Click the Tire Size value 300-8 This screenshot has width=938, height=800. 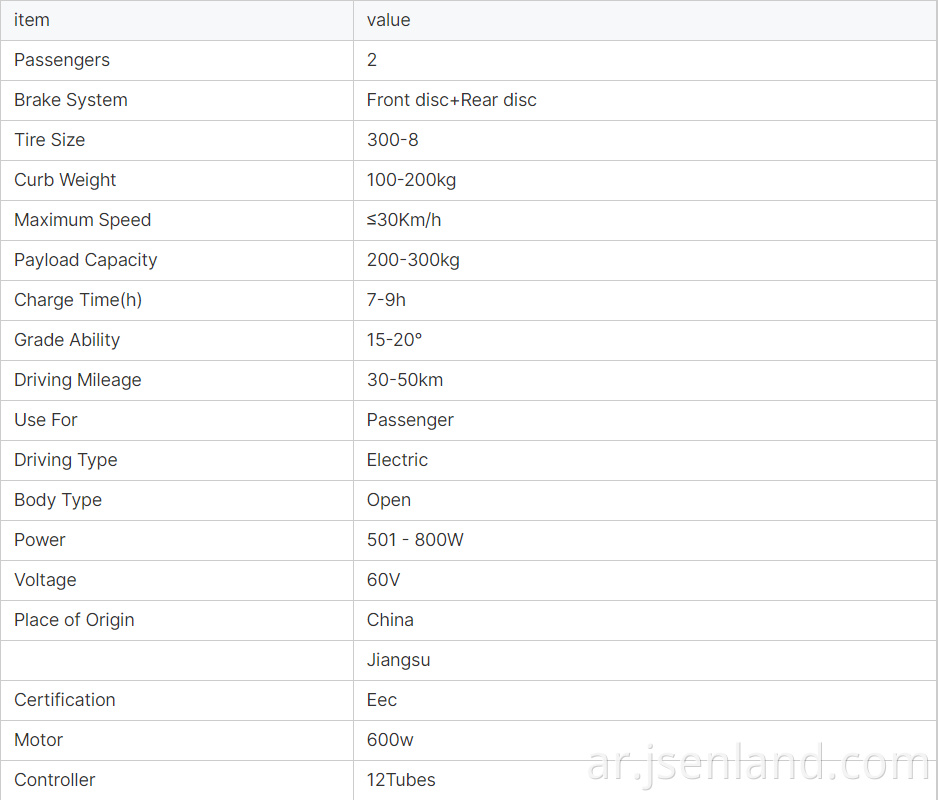pyautogui.click(x=392, y=140)
